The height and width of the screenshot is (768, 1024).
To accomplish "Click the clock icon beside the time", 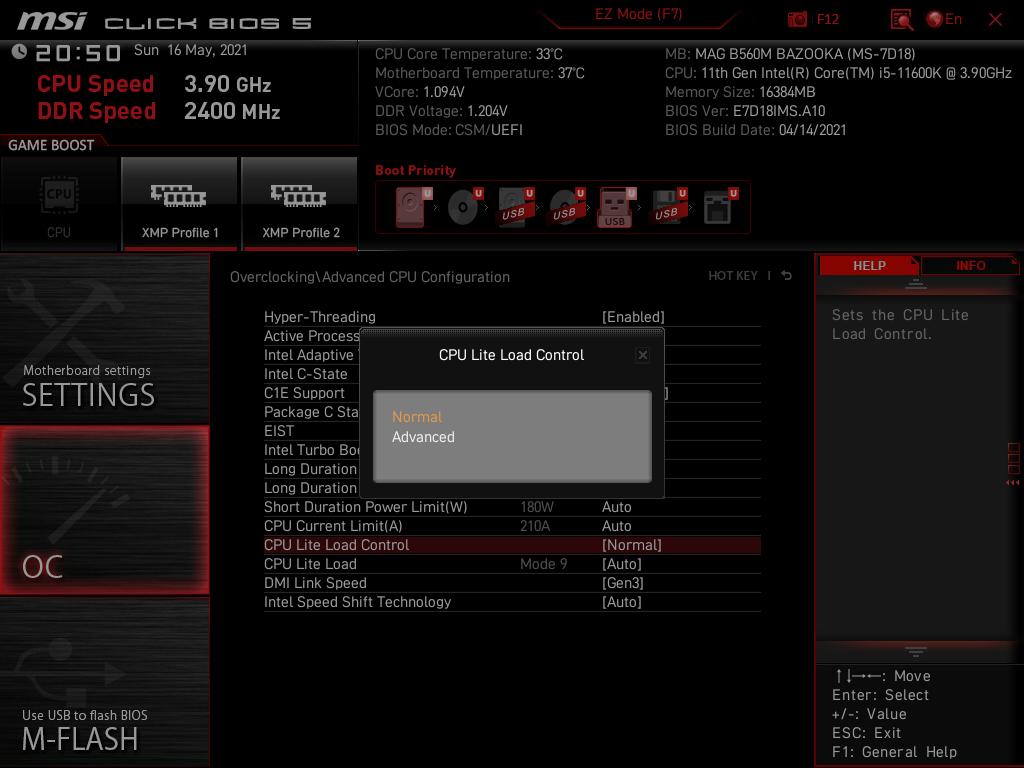I will coord(19,51).
